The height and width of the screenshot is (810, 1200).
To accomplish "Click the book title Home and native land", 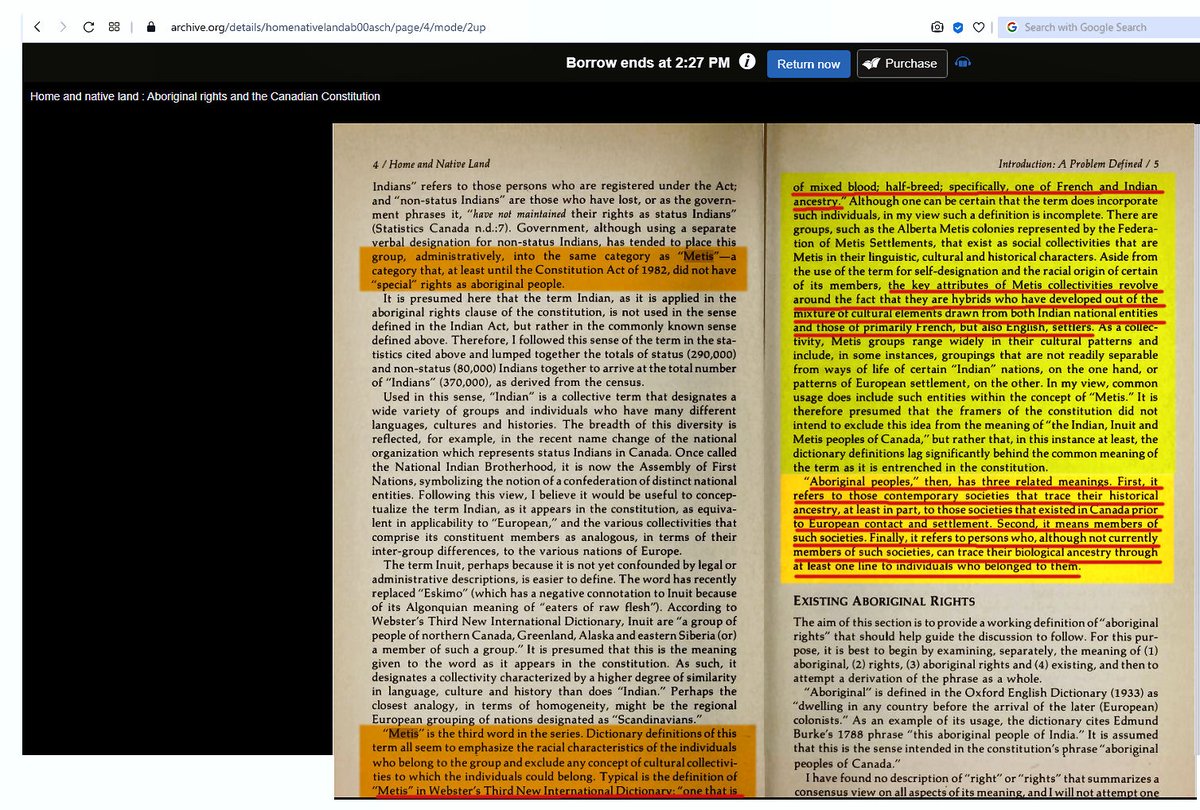I will (205, 97).
